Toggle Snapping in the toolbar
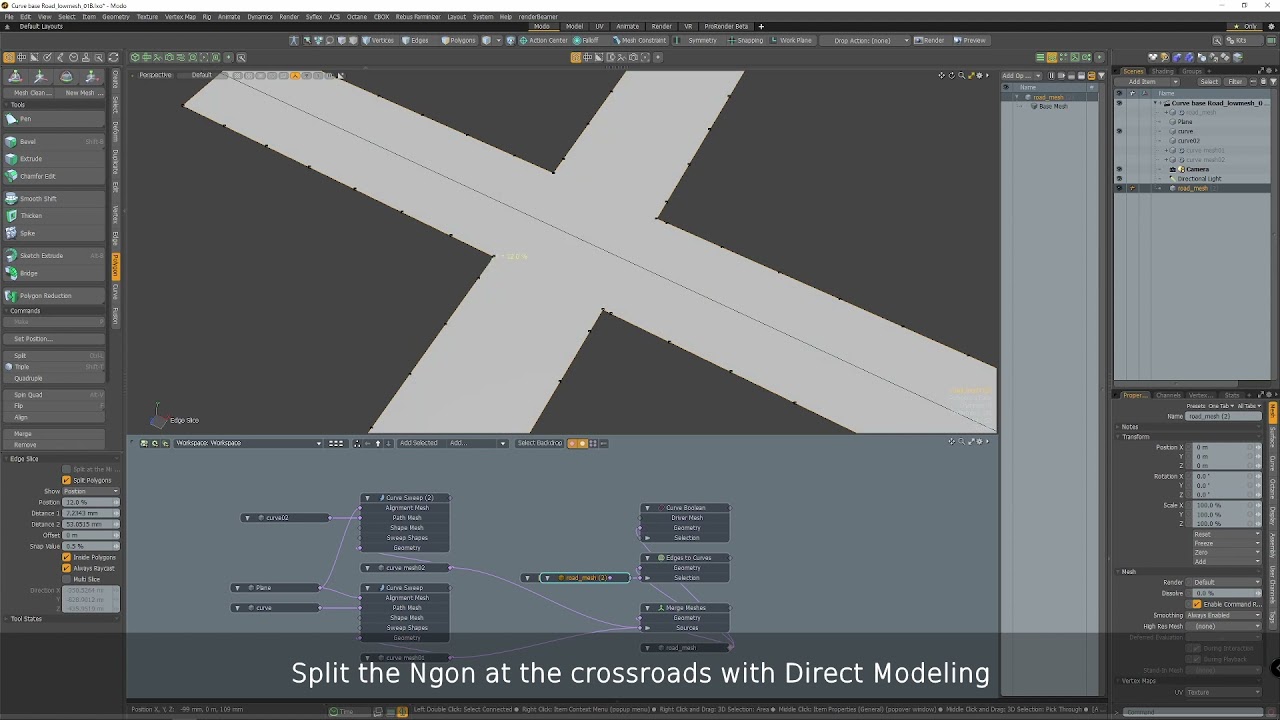 click(x=746, y=40)
